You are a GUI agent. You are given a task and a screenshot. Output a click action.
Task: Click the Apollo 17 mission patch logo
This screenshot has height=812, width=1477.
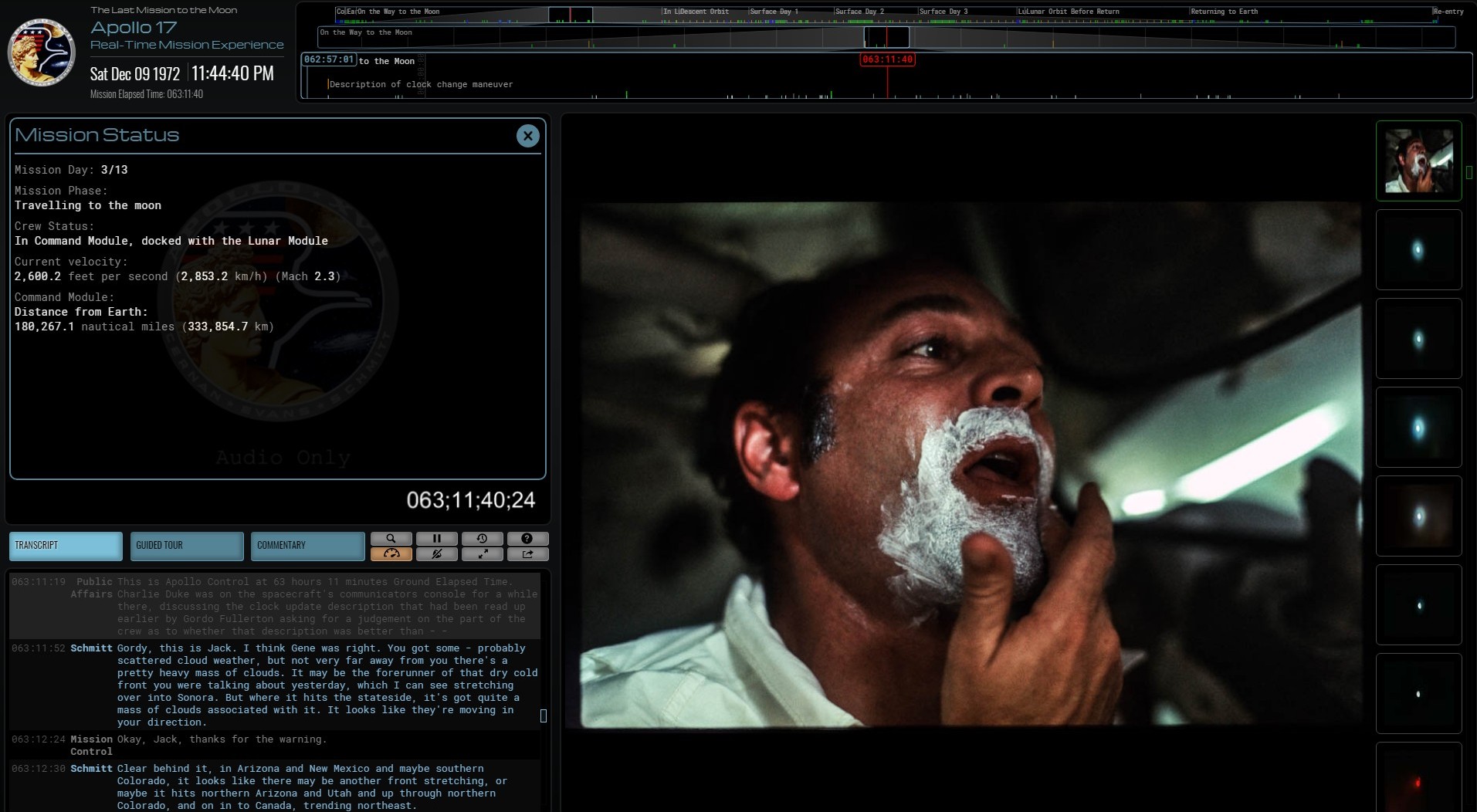point(42,52)
